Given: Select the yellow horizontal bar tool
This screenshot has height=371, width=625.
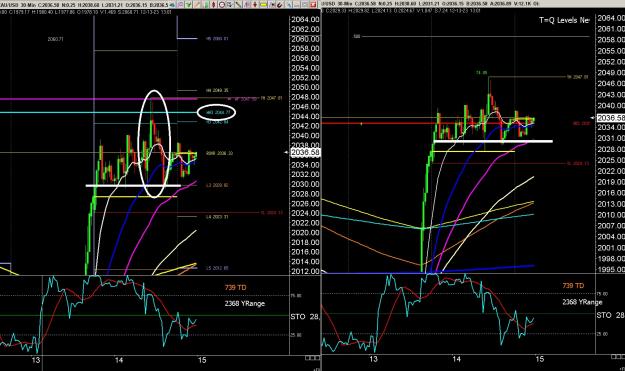Looking at the screenshot, I should (263, 4).
